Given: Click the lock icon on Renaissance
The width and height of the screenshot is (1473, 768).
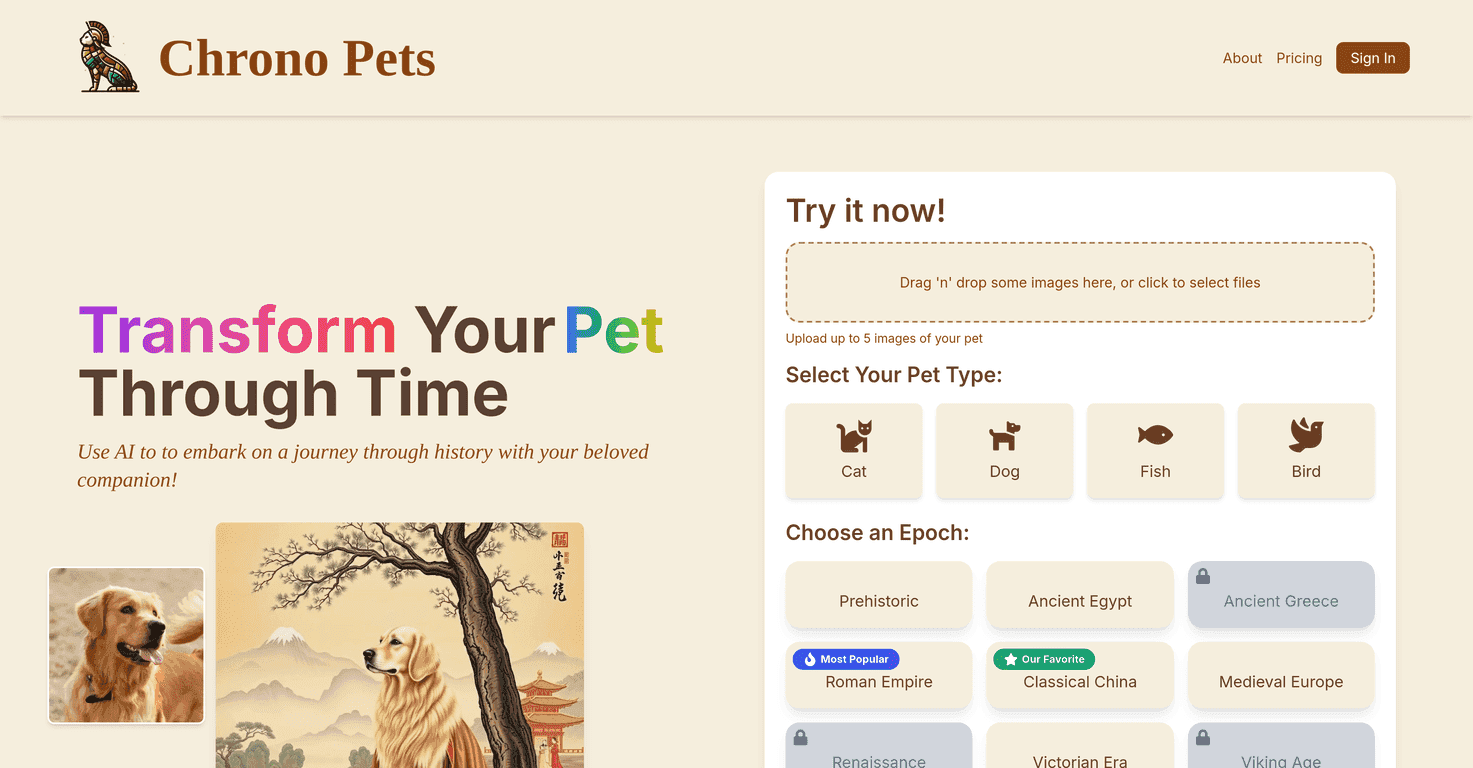Looking at the screenshot, I should [x=800, y=737].
